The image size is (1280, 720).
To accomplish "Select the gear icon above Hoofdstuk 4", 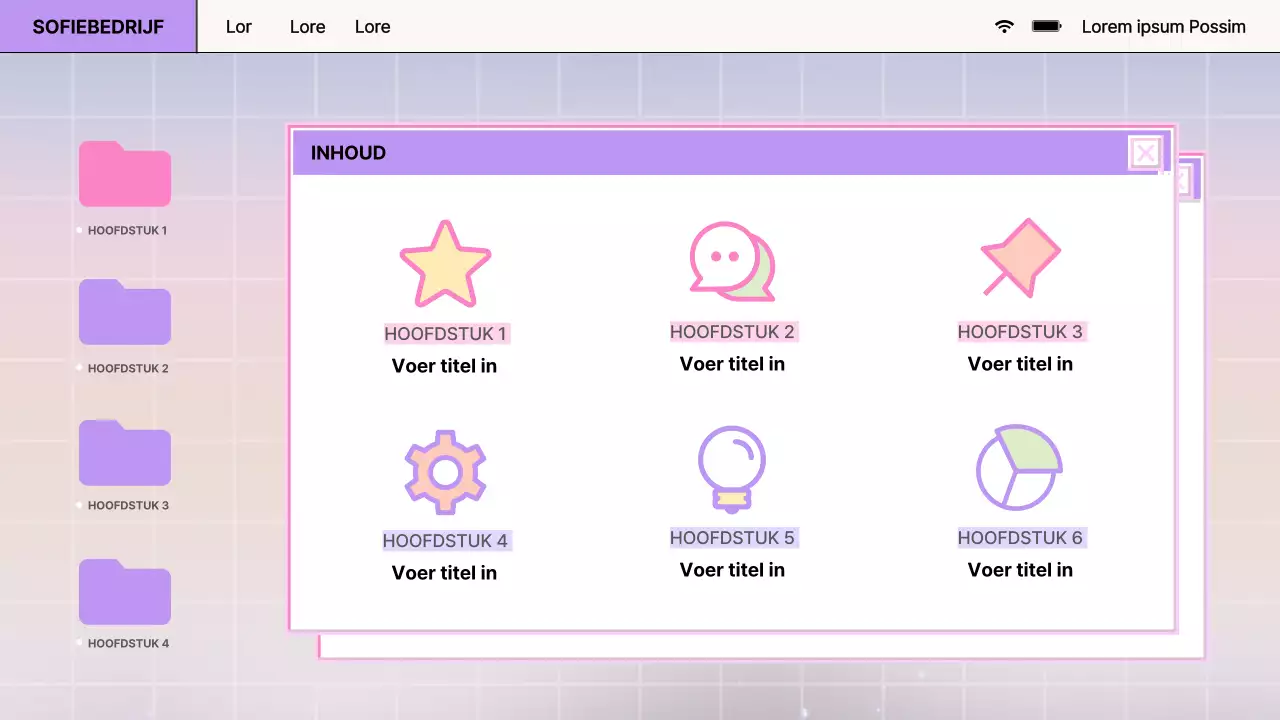I will (444, 471).
